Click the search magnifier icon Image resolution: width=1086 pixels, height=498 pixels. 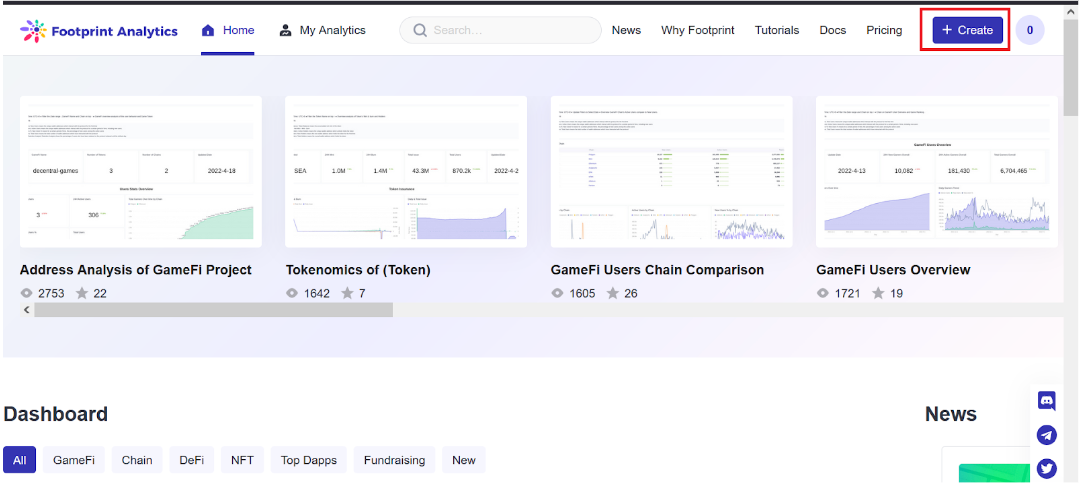(420, 30)
